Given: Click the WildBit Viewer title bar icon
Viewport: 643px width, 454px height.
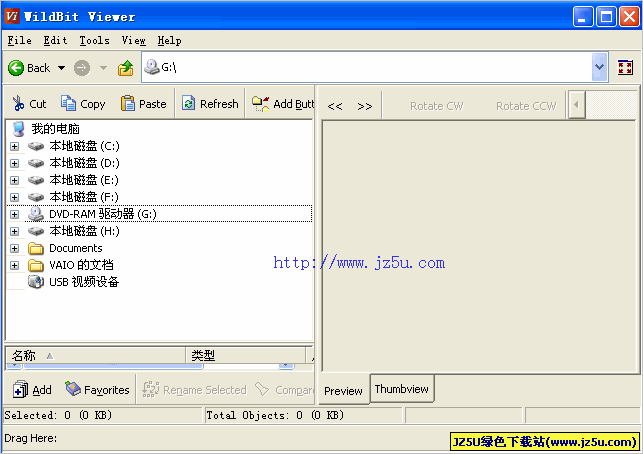Looking at the screenshot, I should (x=12, y=16).
